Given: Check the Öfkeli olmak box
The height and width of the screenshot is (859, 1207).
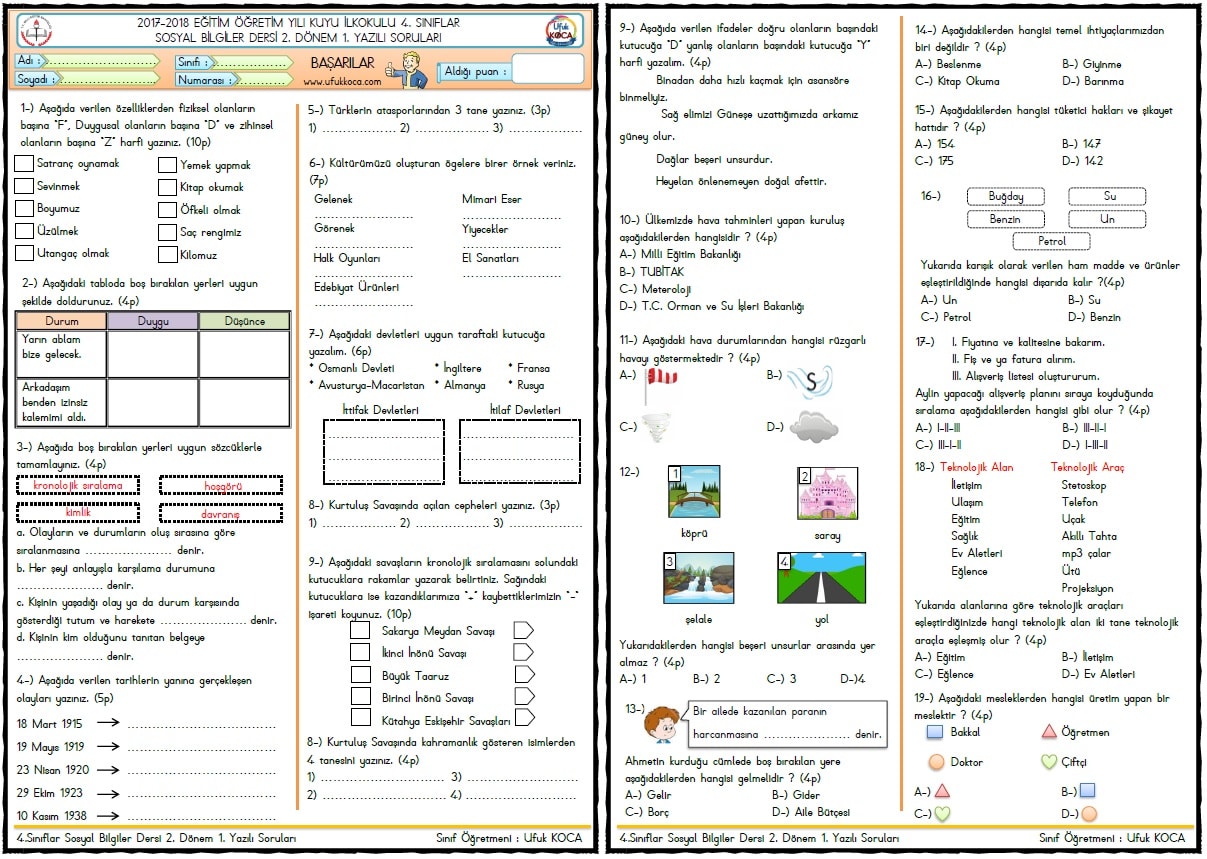Looking at the screenshot, I should click(167, 210).
